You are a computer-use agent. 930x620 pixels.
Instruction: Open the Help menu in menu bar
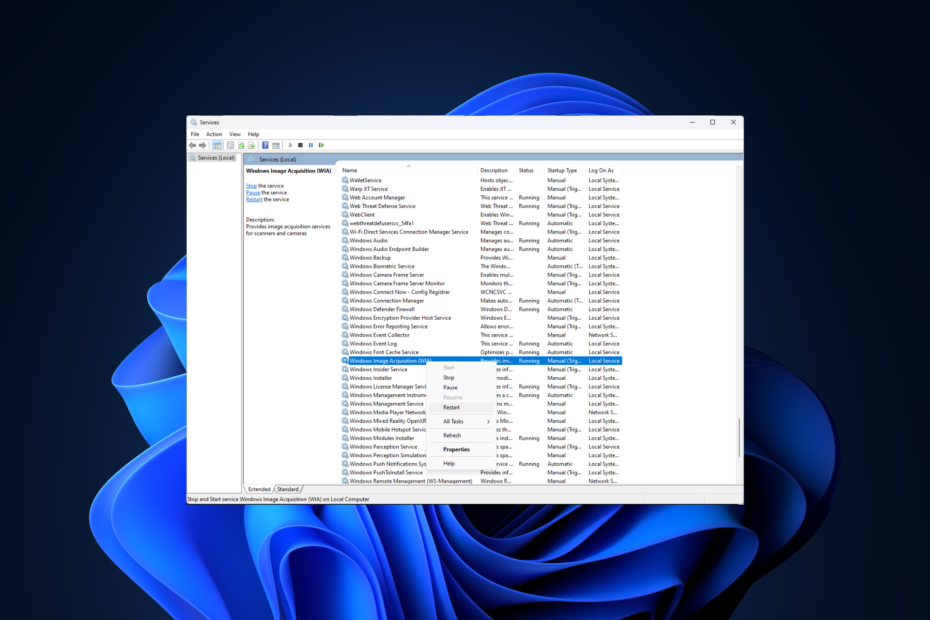click(x=253, y=134)
